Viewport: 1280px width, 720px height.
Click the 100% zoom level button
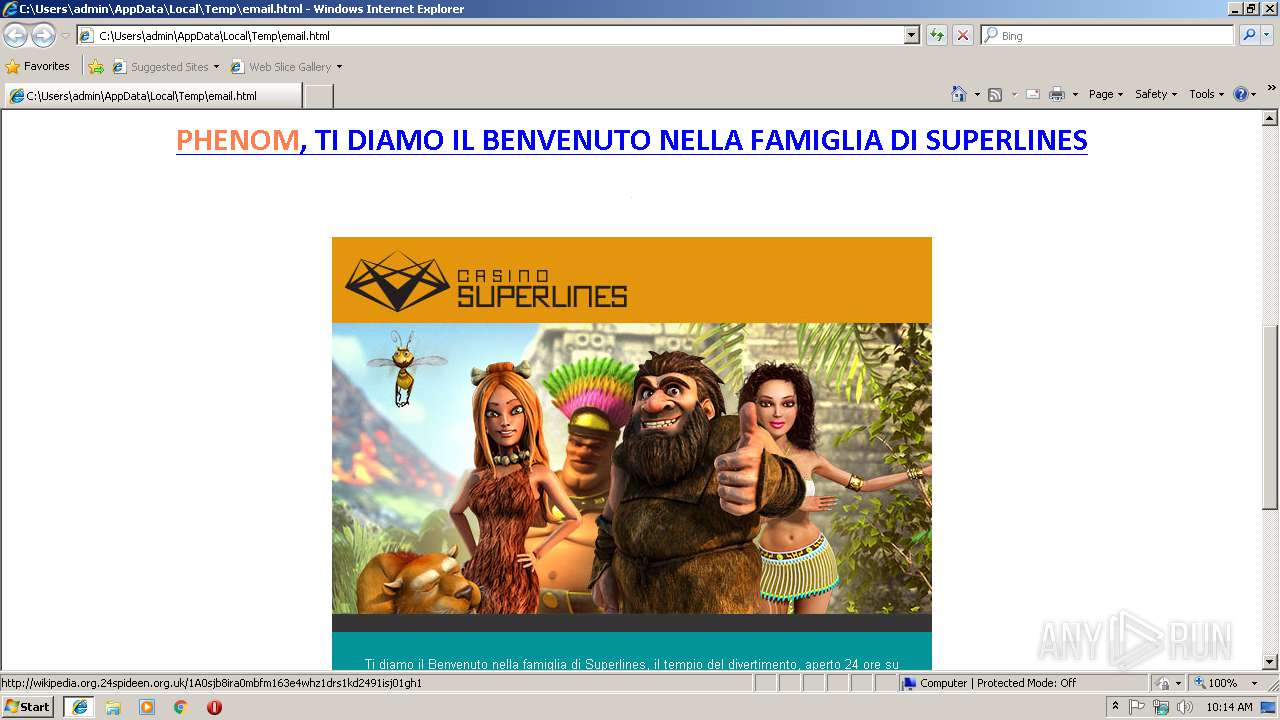[1215, 683]
